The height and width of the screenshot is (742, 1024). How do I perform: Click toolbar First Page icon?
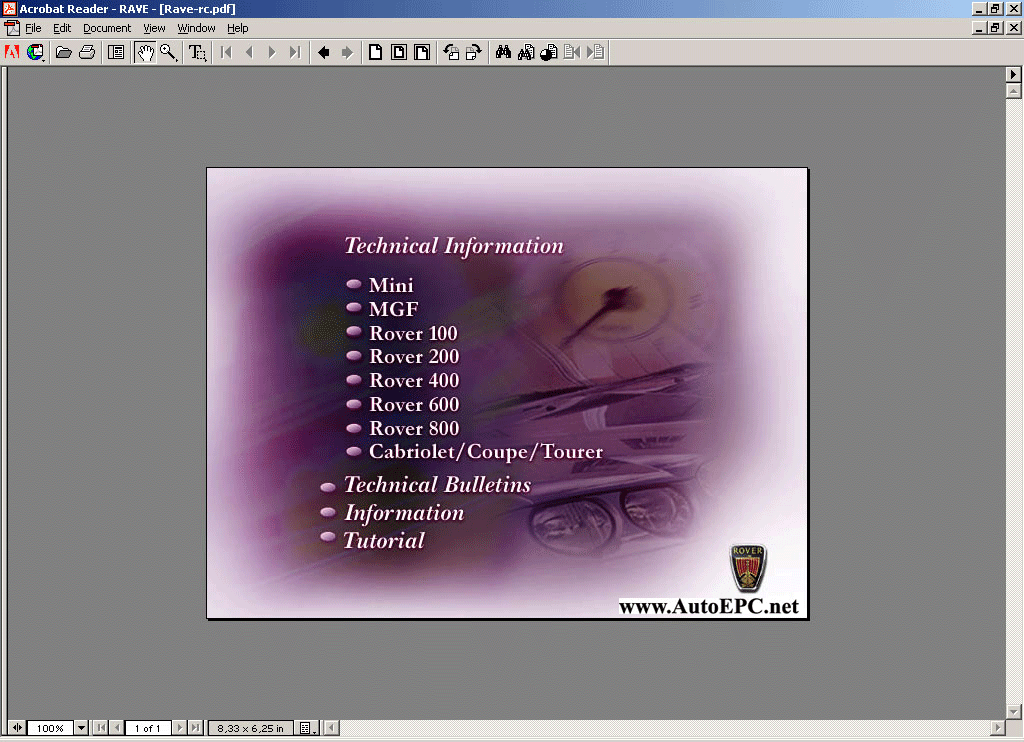click(x=227, y=52)
